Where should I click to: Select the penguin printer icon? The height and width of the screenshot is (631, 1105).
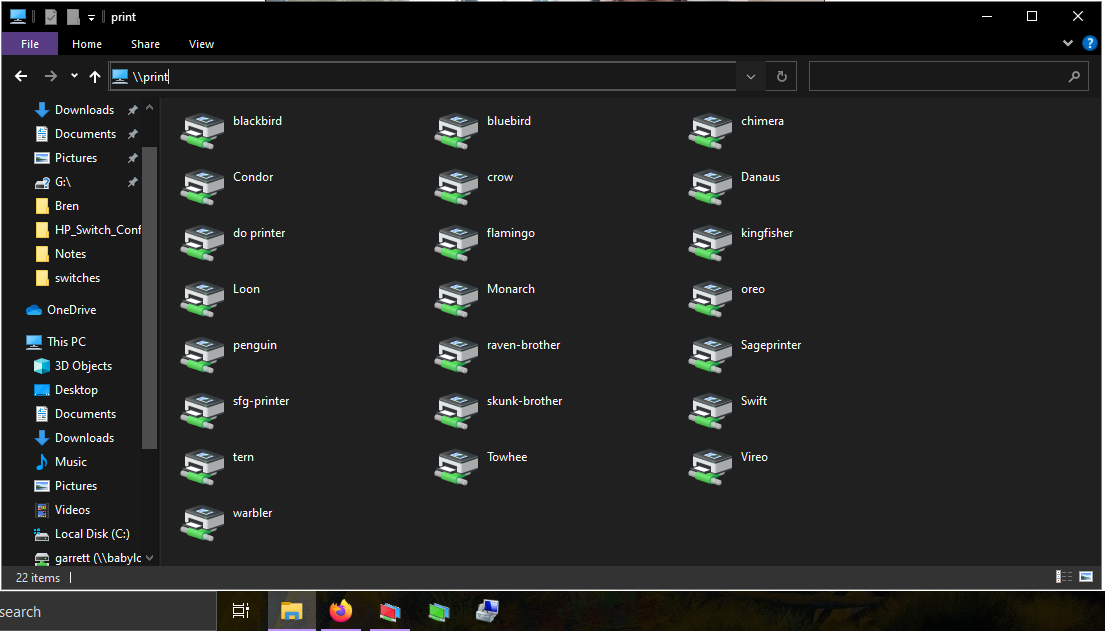[x=203, y=355]
